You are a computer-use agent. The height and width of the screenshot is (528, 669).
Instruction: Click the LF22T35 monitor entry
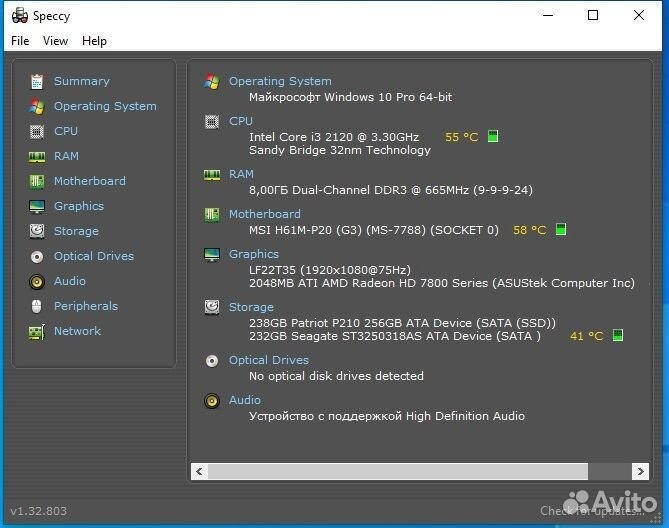coord(330,270)
